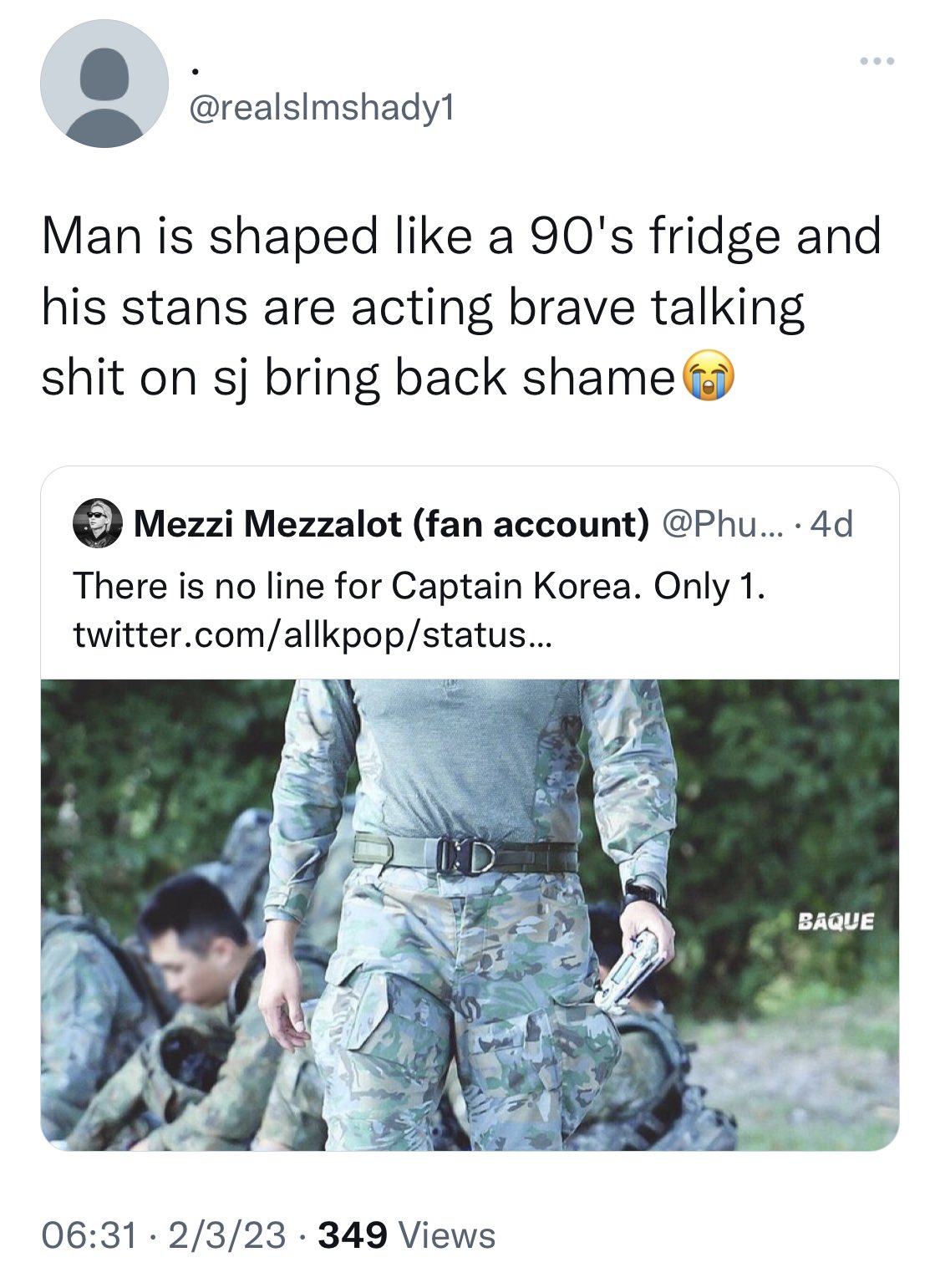Viewport: 940px width, 1288px height.
Task: Click the crying face emoji
Action: pos(709,378)
